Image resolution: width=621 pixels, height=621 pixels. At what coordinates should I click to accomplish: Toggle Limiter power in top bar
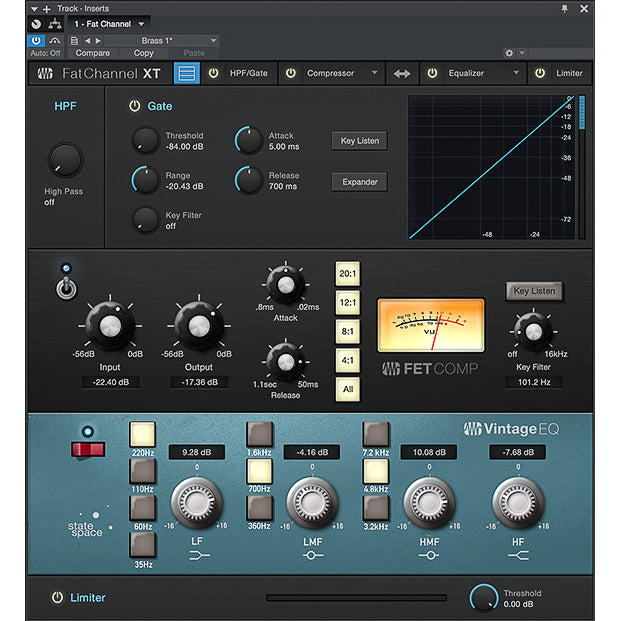(540, 73)
